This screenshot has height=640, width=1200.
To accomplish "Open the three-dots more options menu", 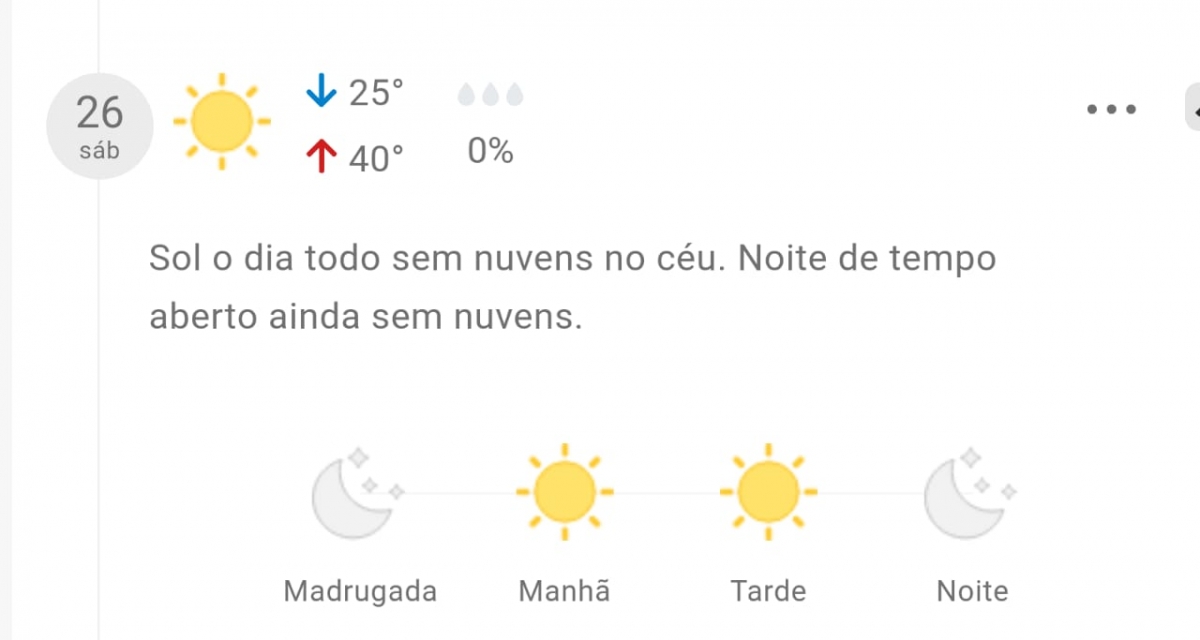I will tap(1111, 109).
